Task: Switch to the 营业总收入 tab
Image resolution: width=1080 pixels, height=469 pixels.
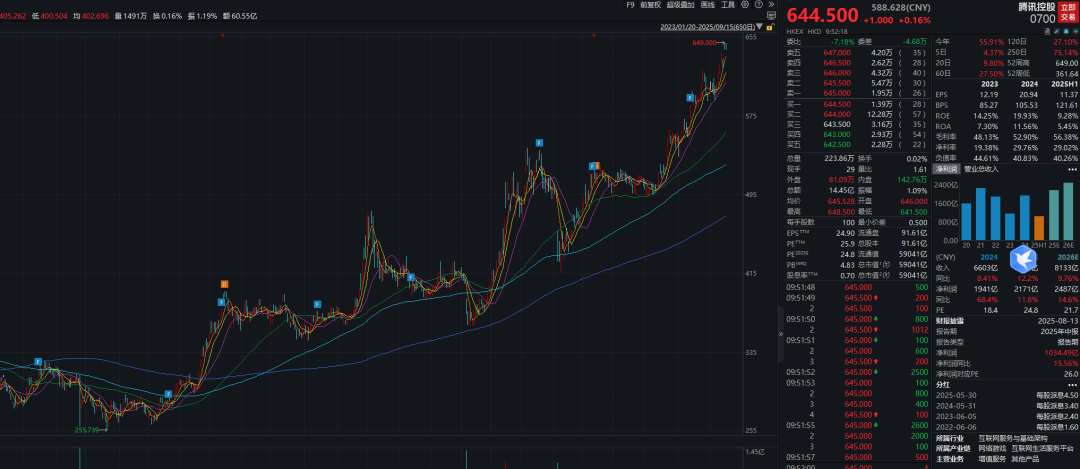Action: pos(982,168)
